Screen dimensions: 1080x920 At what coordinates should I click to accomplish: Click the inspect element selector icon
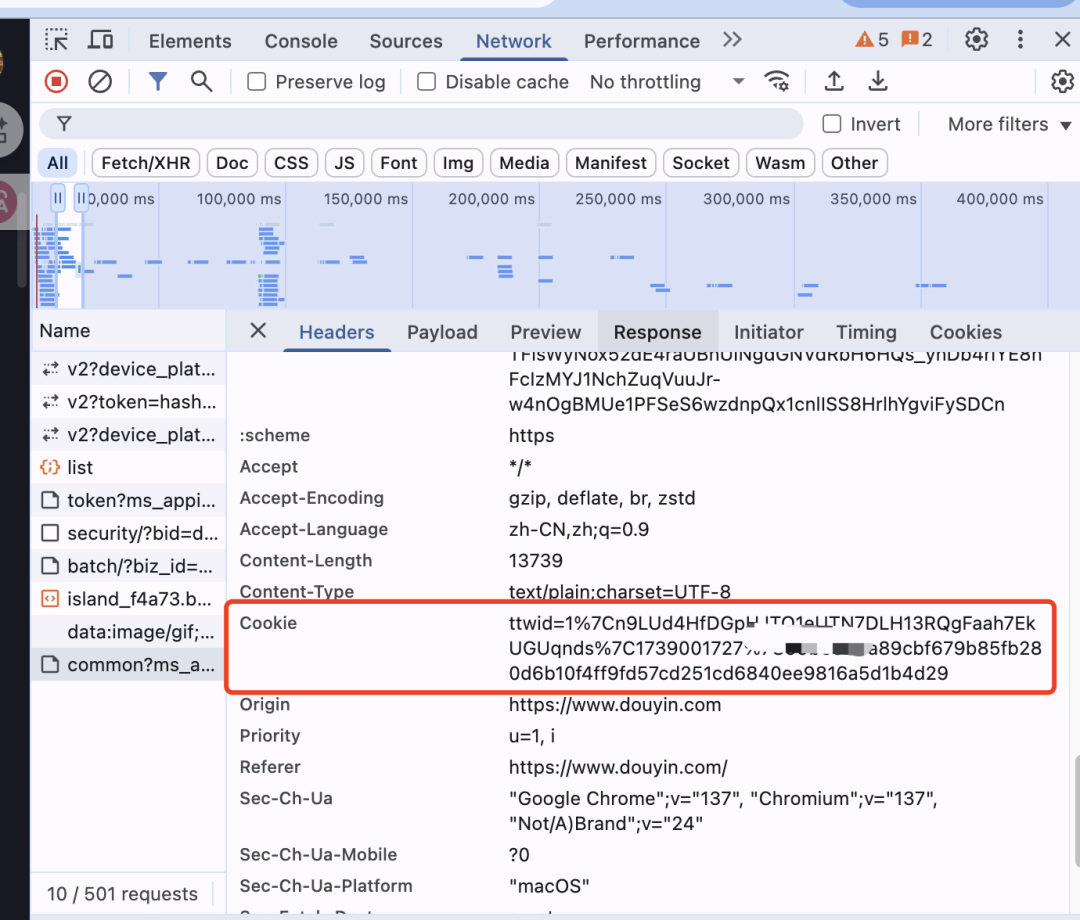click(x=57, y=40)
